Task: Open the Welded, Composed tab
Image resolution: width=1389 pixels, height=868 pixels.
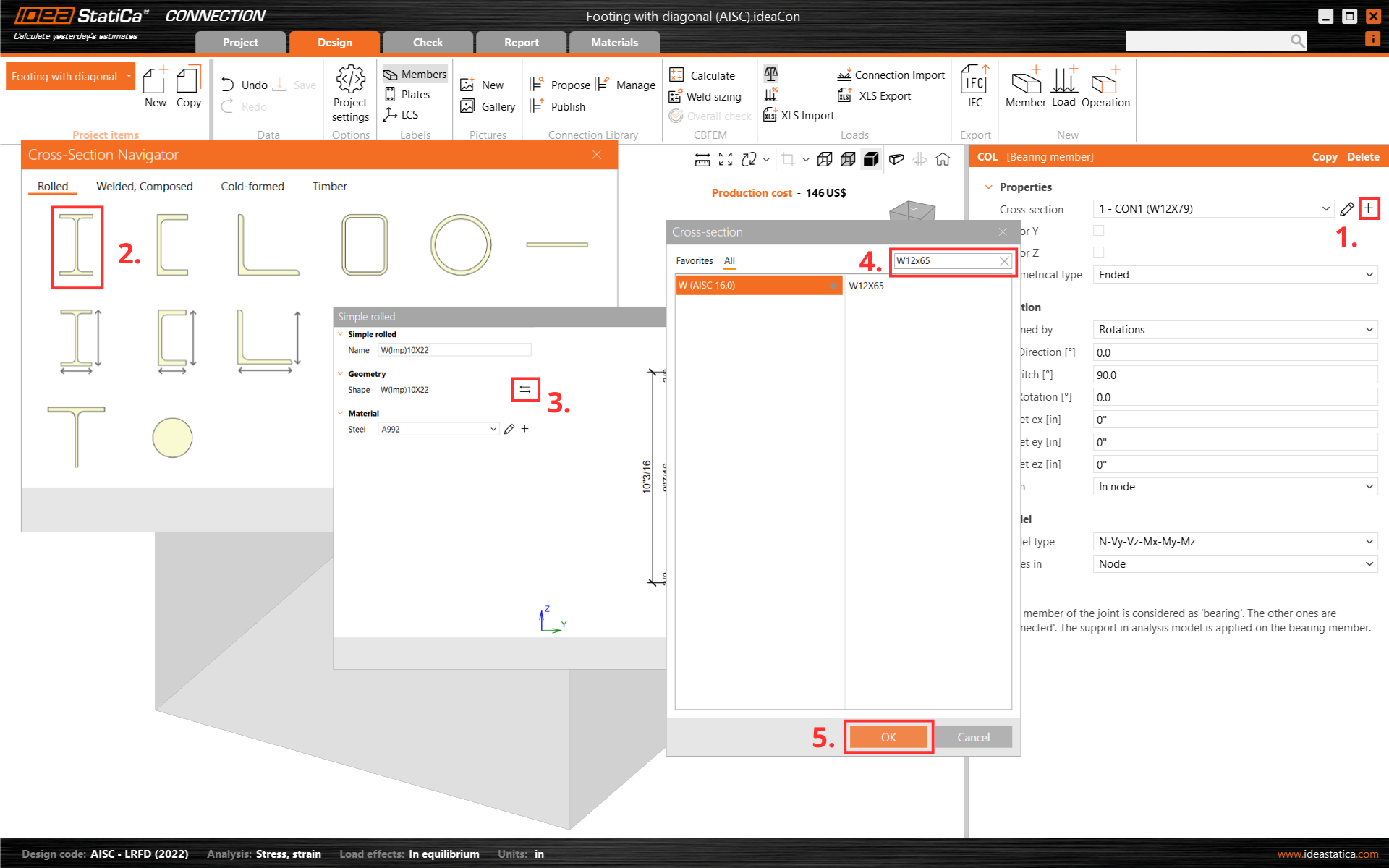Action: [x=145, y=187]
